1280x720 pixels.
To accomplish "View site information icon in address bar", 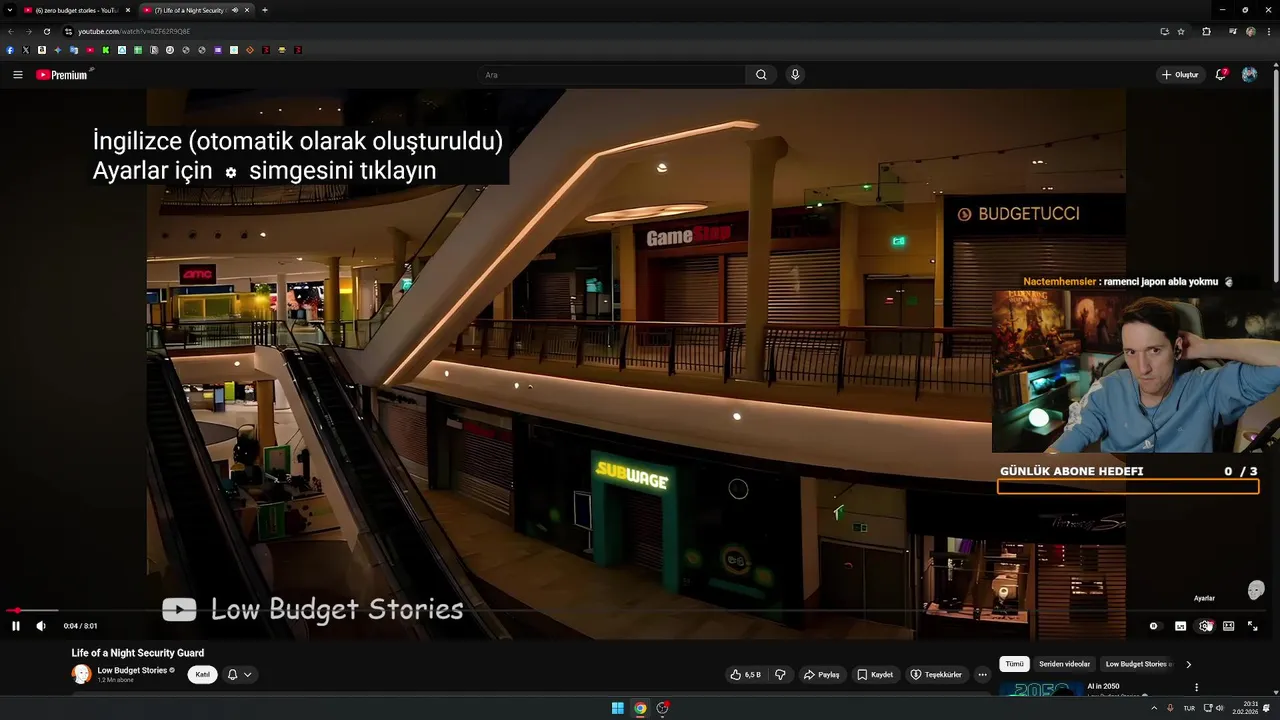I will tap(68, 31).
